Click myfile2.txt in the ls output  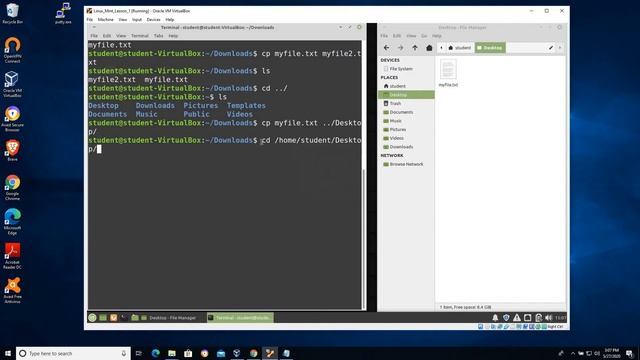point(112,80)
